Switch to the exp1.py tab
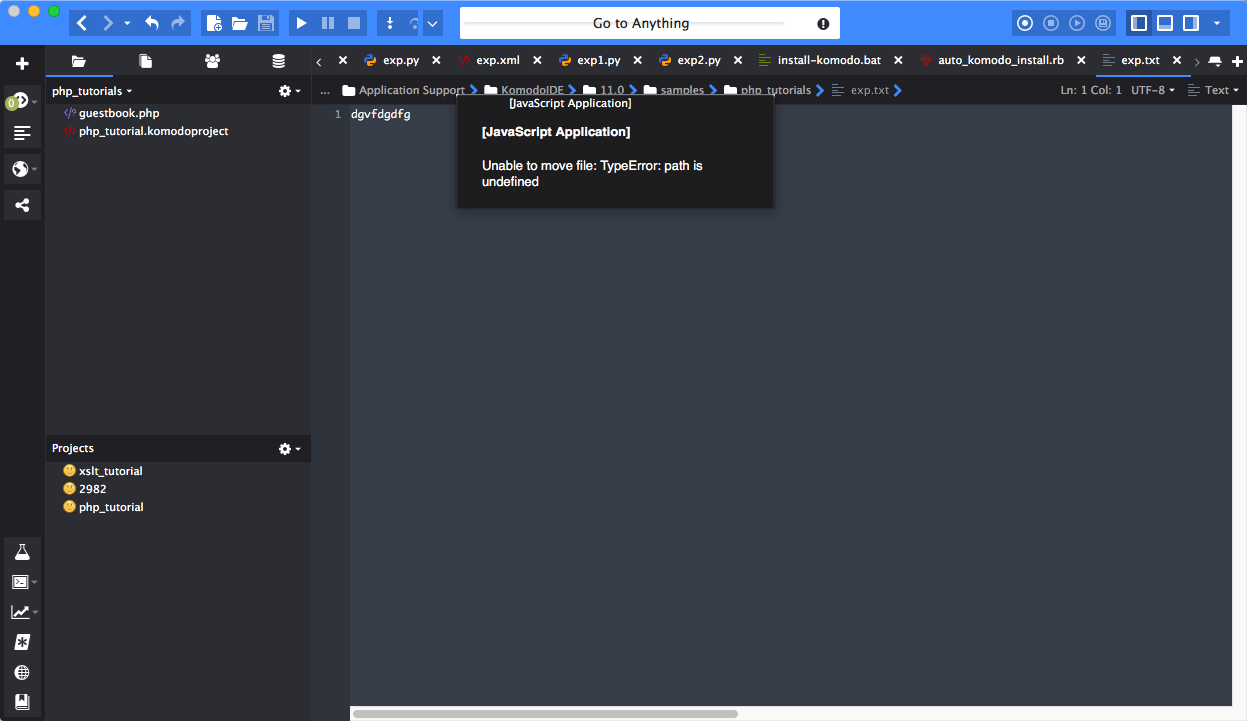Viewport: 1247px width, 721px height. tap(601, 59)
